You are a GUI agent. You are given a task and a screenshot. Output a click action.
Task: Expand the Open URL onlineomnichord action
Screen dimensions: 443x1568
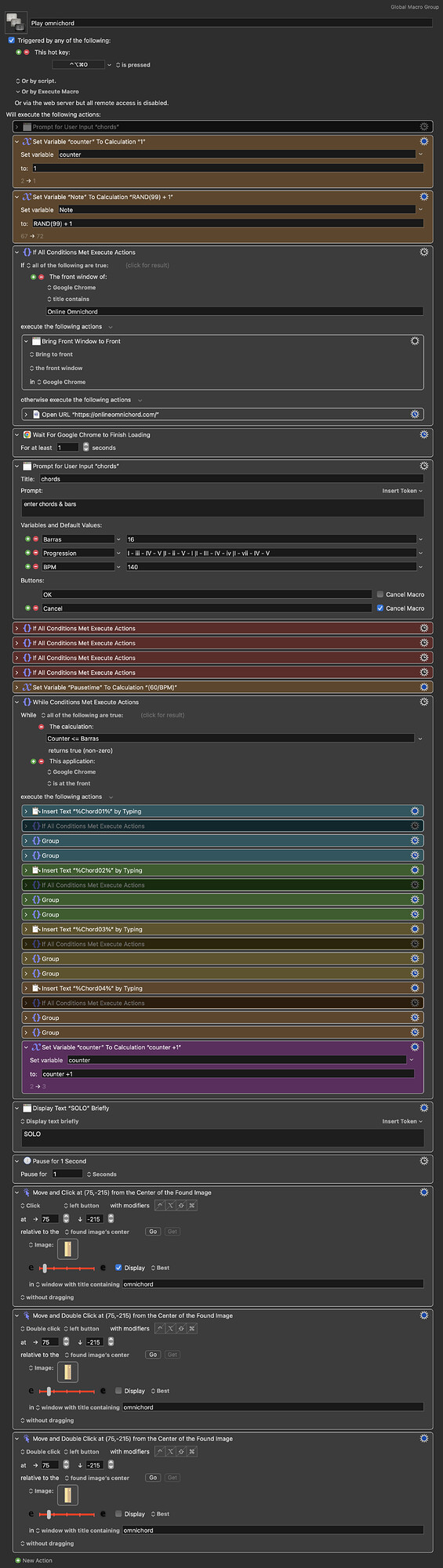coord(26,414)
